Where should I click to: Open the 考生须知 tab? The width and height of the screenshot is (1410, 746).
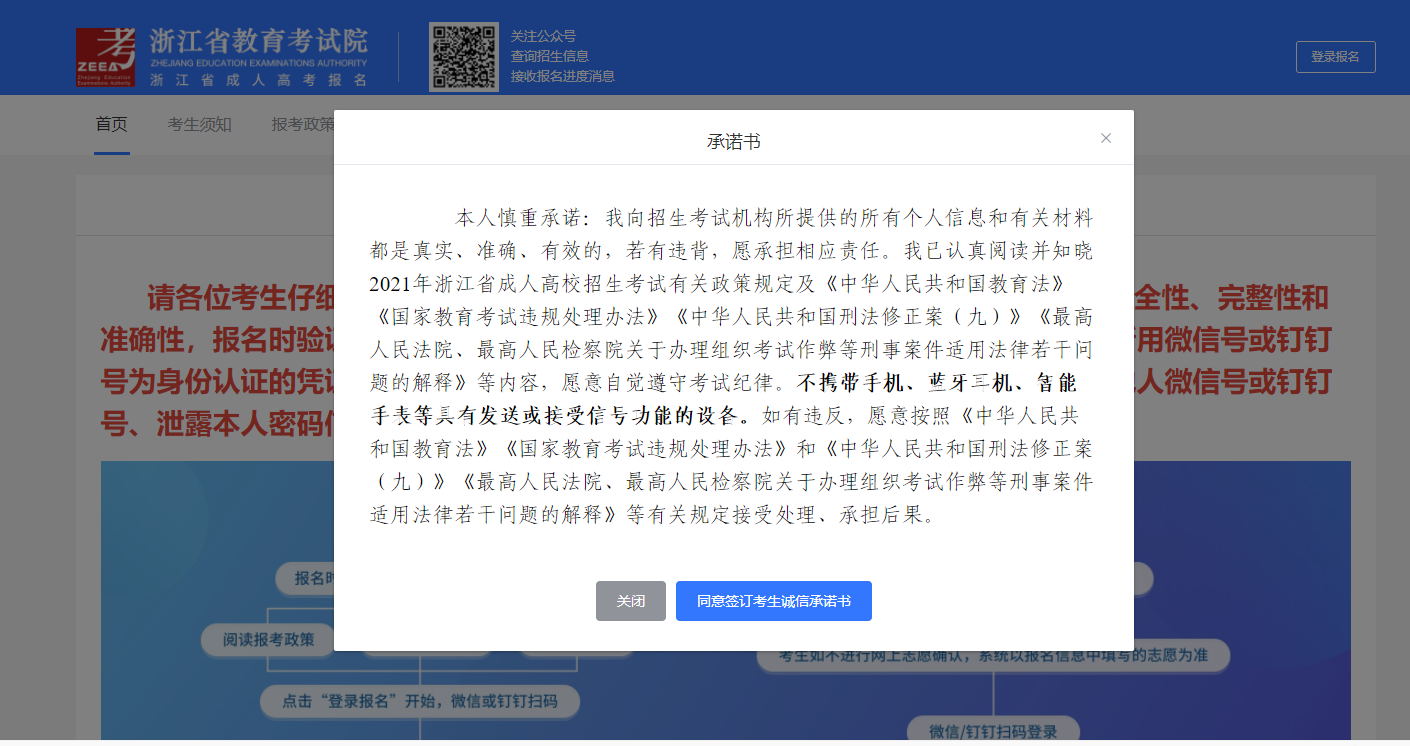199,124
